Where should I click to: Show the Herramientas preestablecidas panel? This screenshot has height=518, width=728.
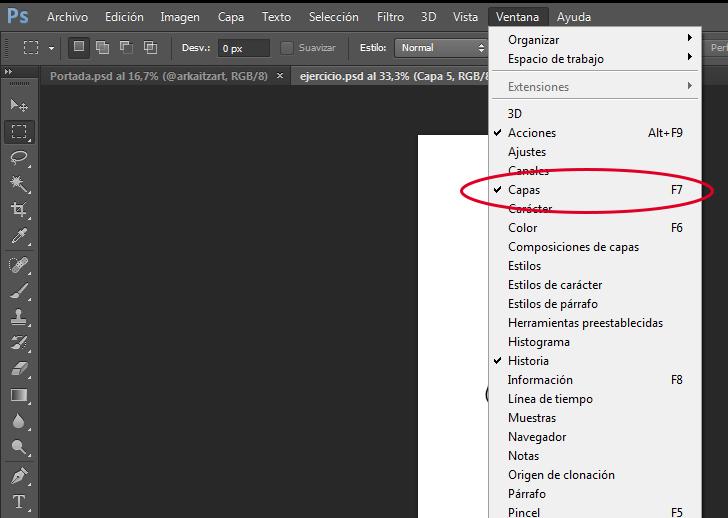[x=595, y=323]
